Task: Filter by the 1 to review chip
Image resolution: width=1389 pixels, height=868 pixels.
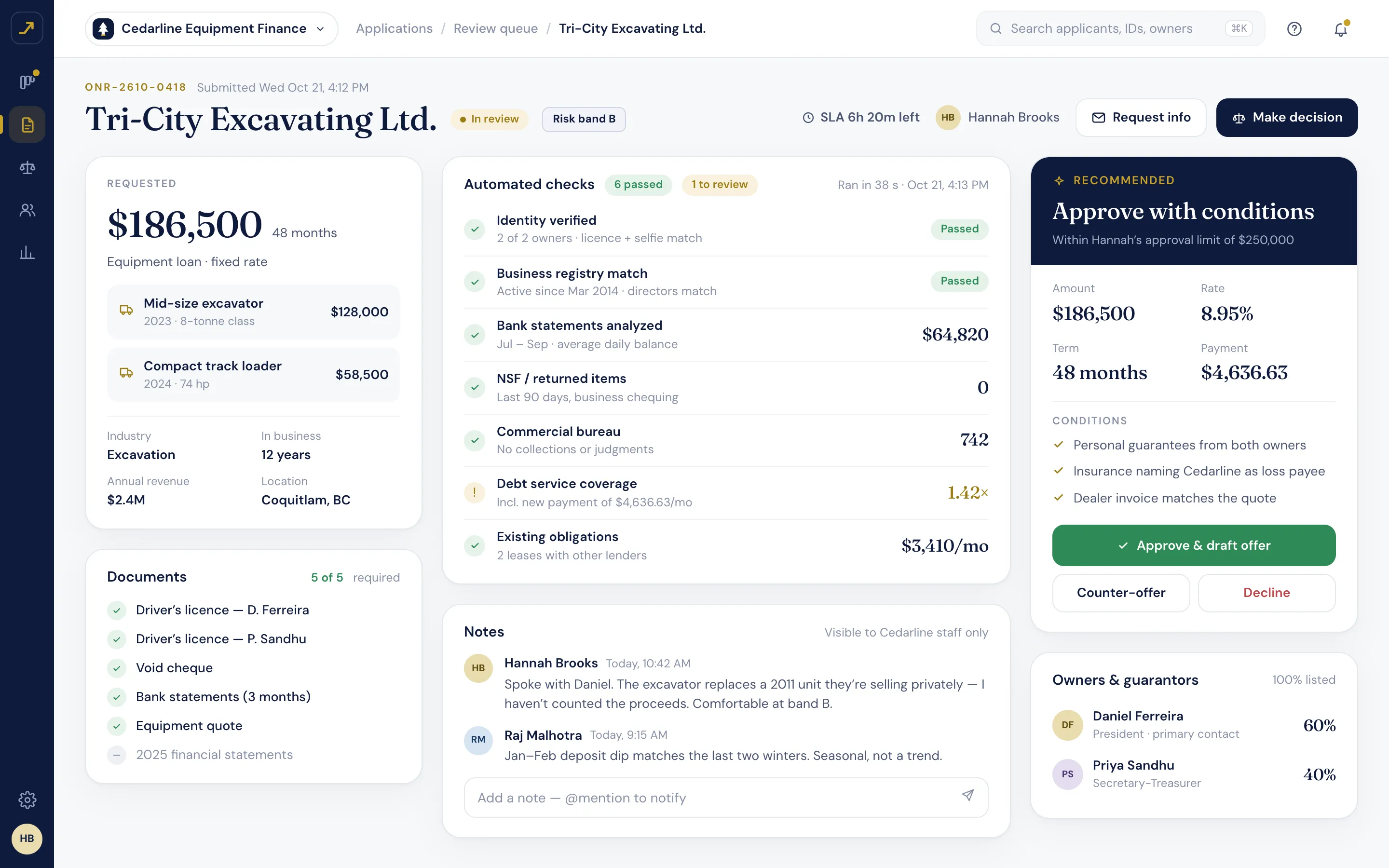Action: pos(719,185)
